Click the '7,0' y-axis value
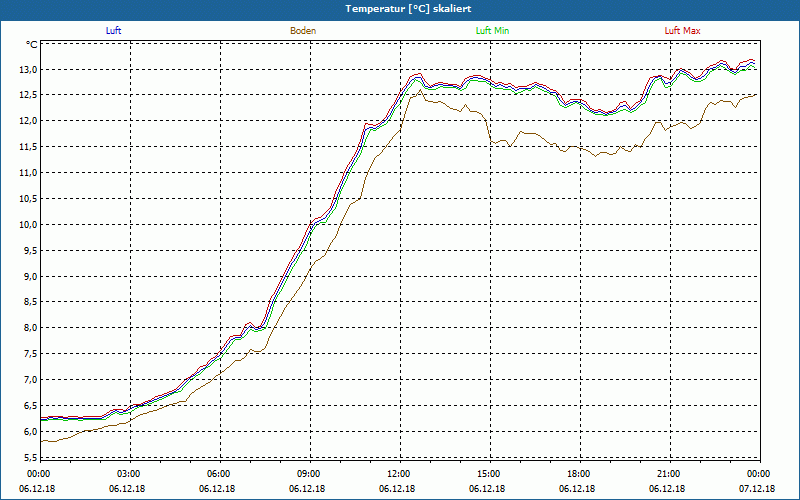The width and height of the screenshot is (800, 500). pyautogui.click(x=30, y=380)
